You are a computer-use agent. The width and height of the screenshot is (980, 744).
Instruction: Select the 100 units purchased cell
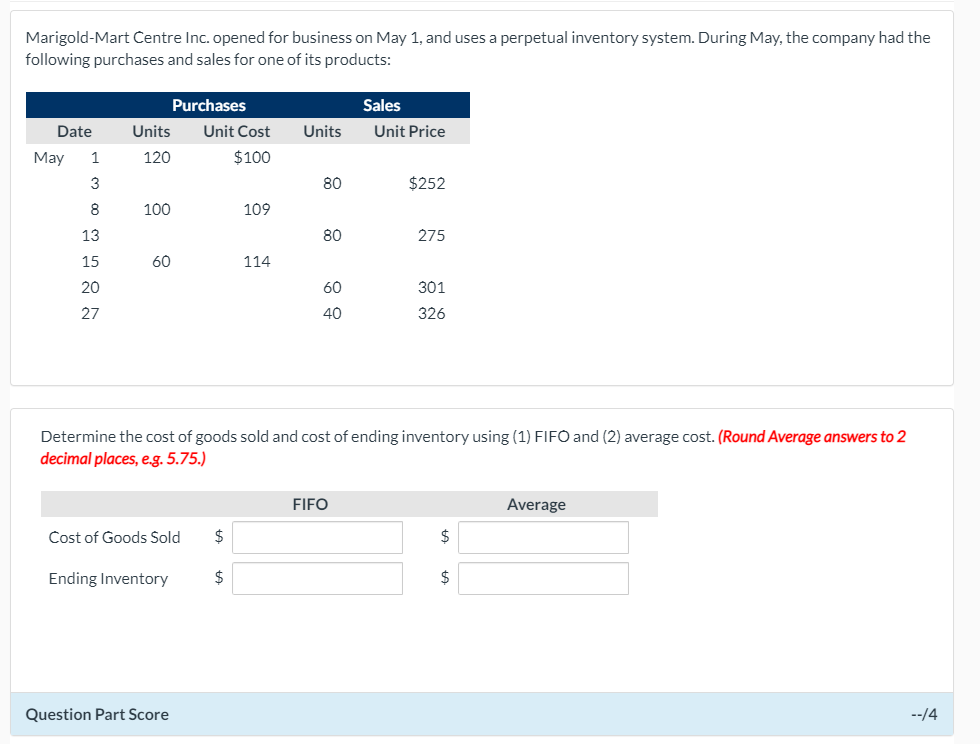coord(157,209)
